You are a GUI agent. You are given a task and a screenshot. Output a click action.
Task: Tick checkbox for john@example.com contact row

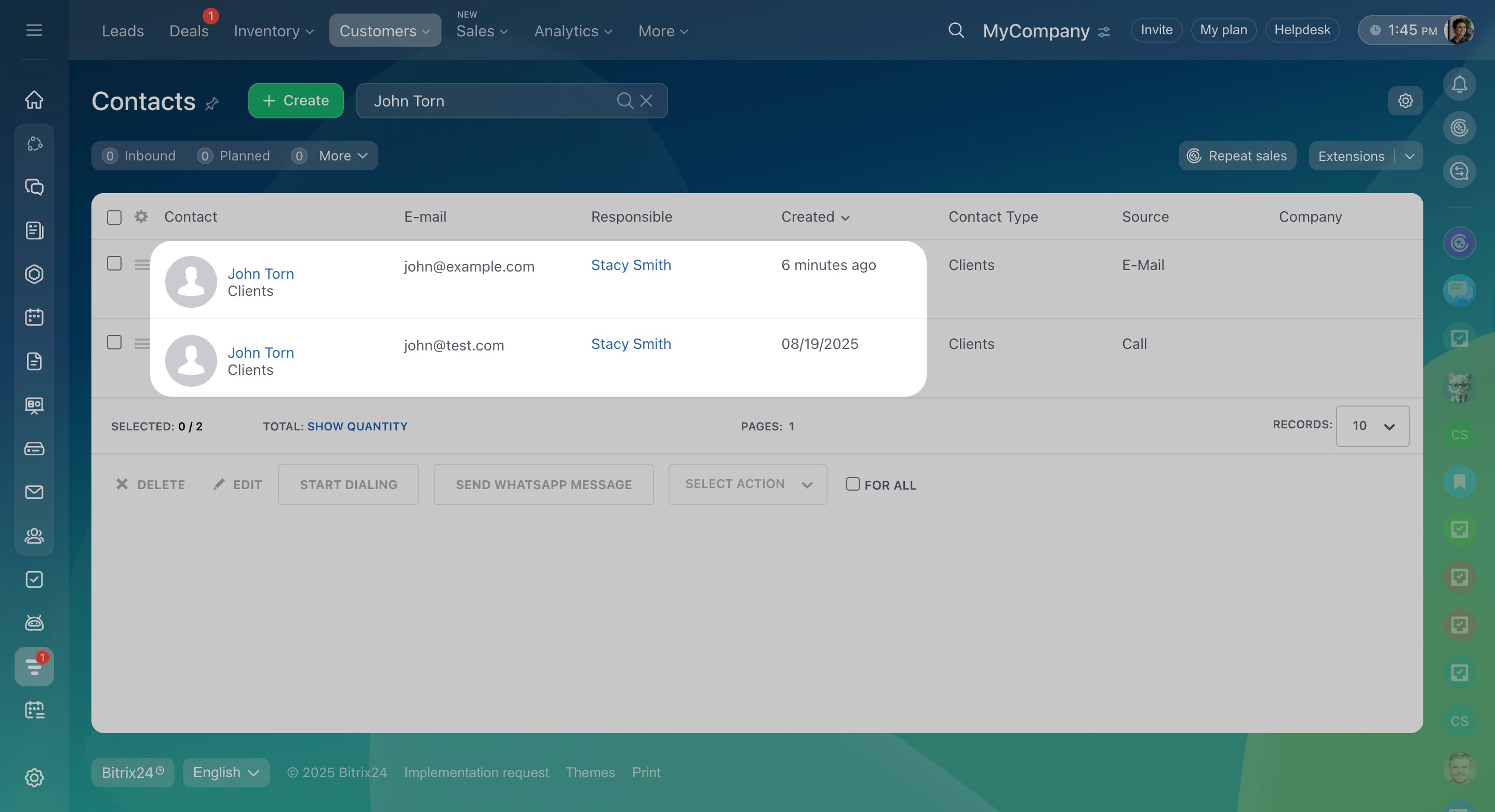(x=114, y=264)
